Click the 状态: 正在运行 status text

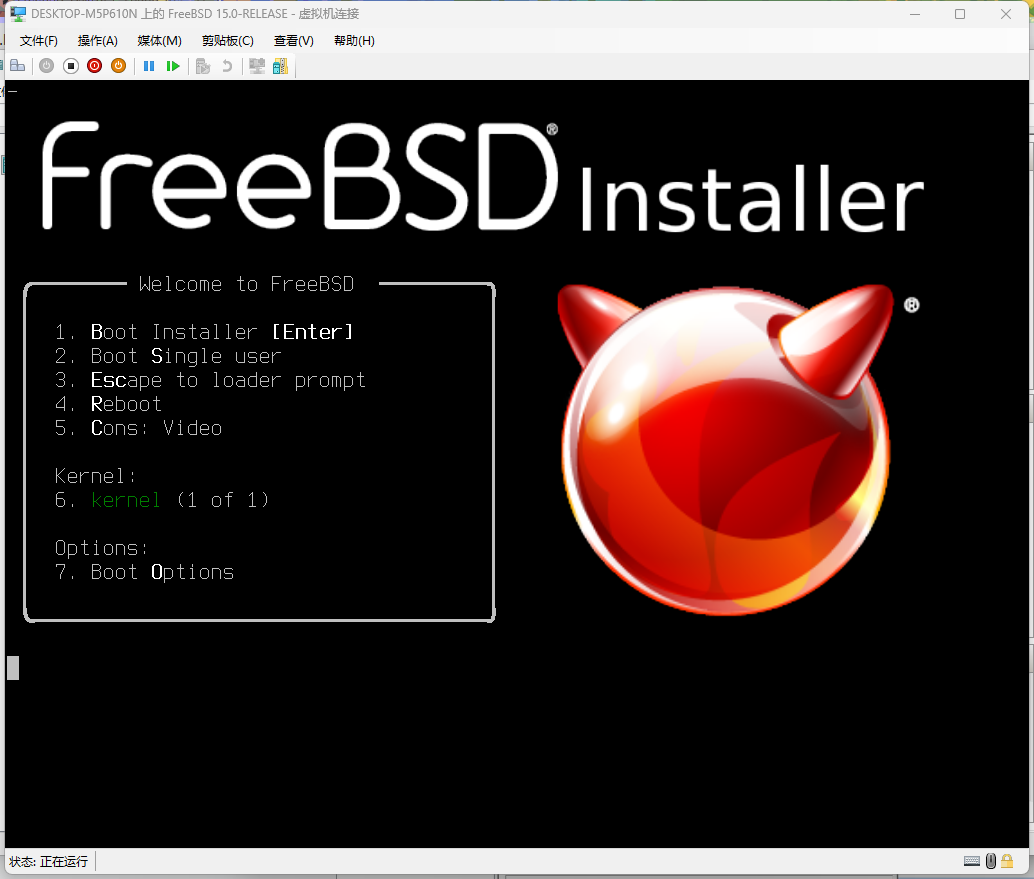point(49,861)
